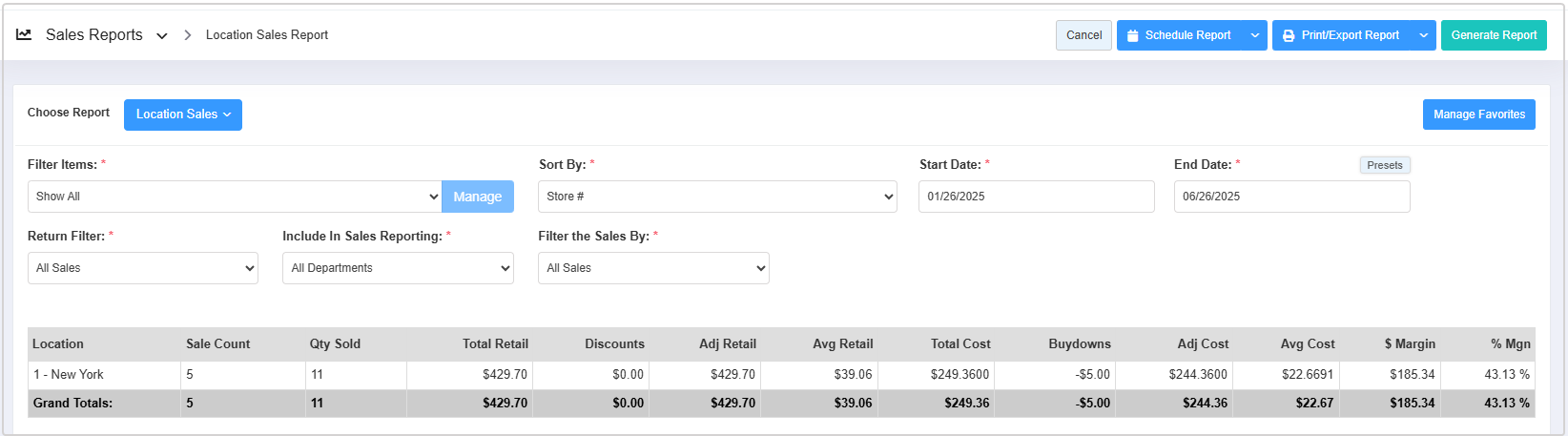This screenshot has width=1568, height=436.
Task: Open the Return Filter dropdown
Action: tap(142, 268)
